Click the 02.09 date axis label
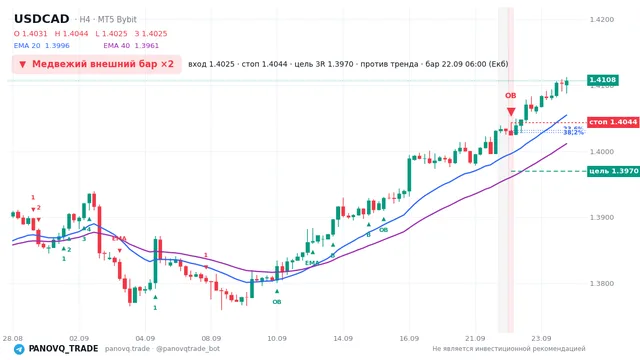 tap(79, 338)
